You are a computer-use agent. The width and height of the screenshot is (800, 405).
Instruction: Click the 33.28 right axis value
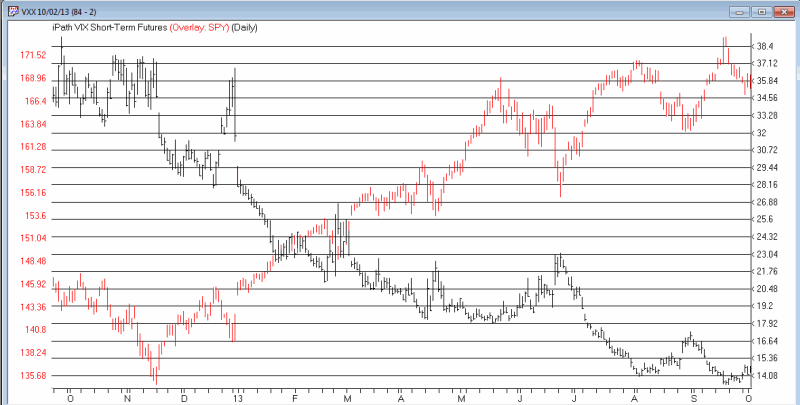tap(767, 115)
